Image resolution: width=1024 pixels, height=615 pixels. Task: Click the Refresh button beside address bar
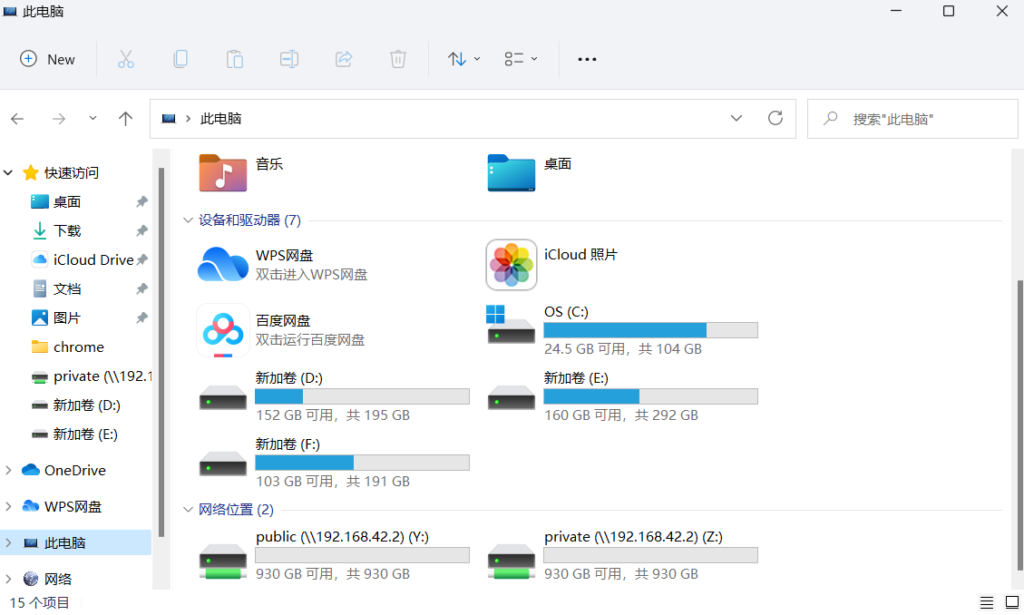[775, 118]
